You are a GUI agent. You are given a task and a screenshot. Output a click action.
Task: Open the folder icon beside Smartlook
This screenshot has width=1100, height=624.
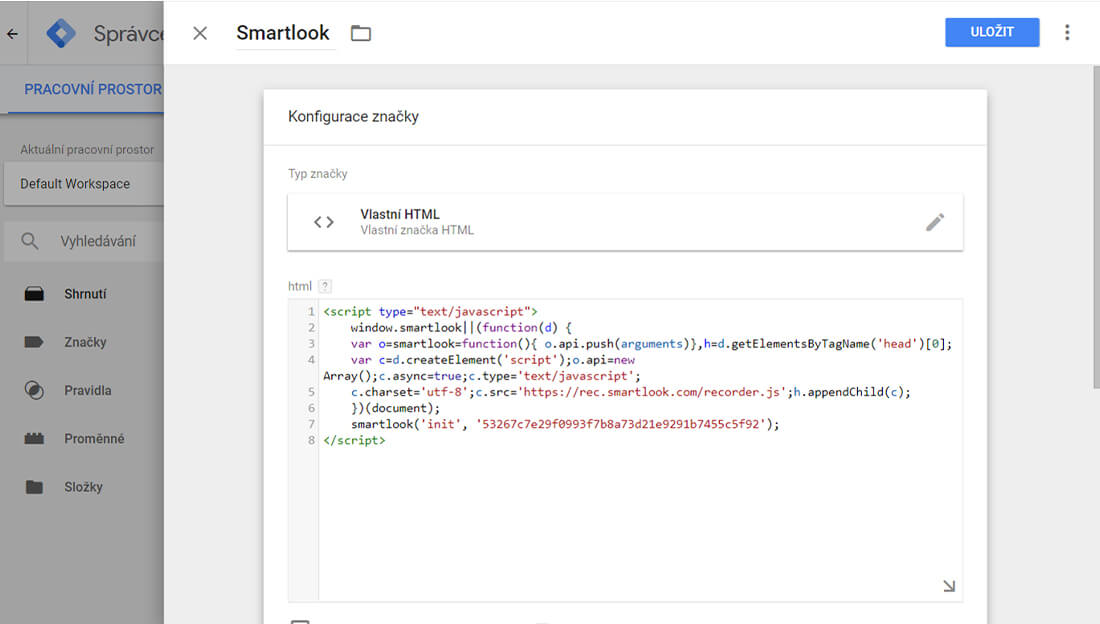tap(361, 33)
